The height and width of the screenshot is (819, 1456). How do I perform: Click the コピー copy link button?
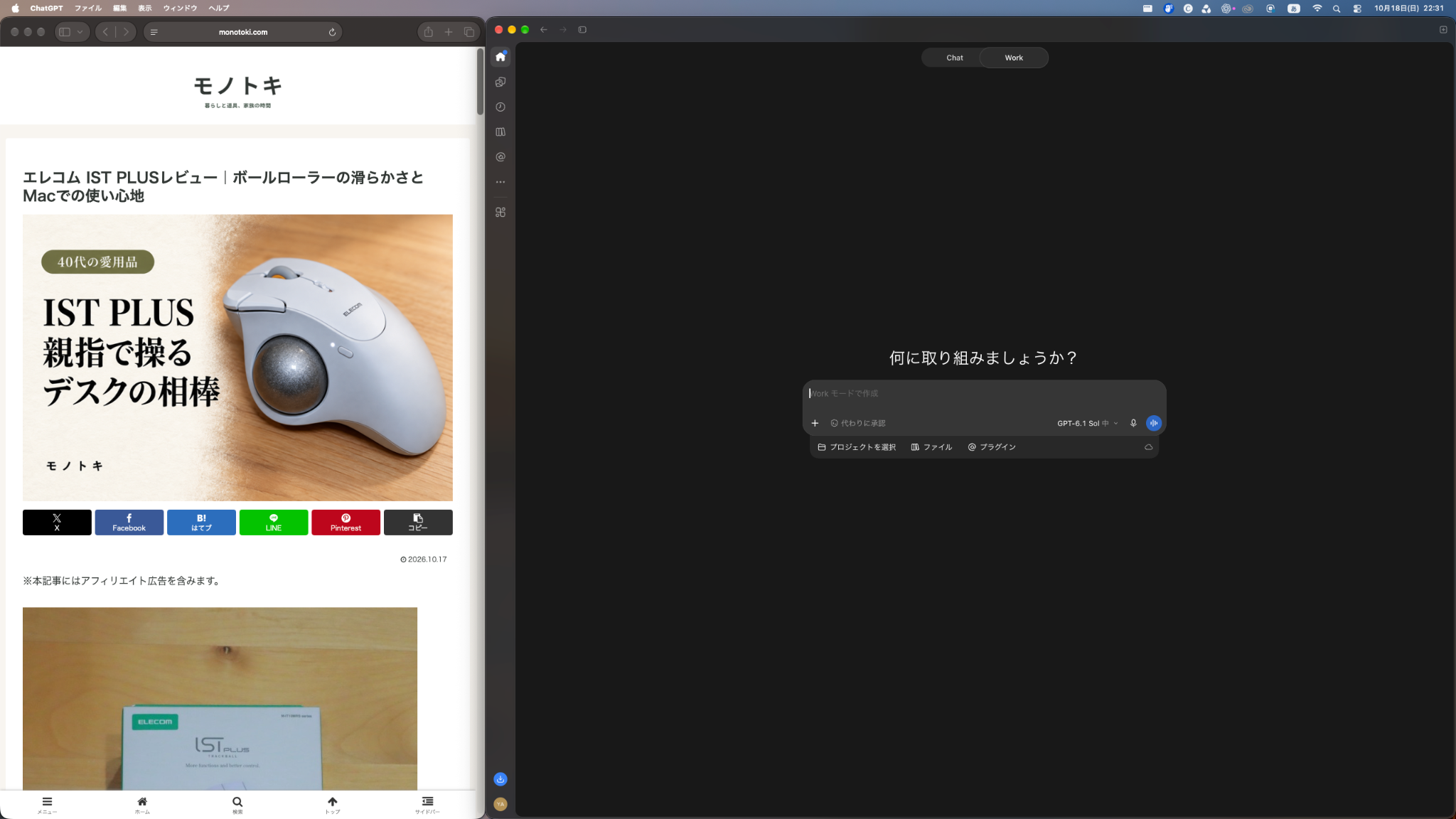(418, 523)
